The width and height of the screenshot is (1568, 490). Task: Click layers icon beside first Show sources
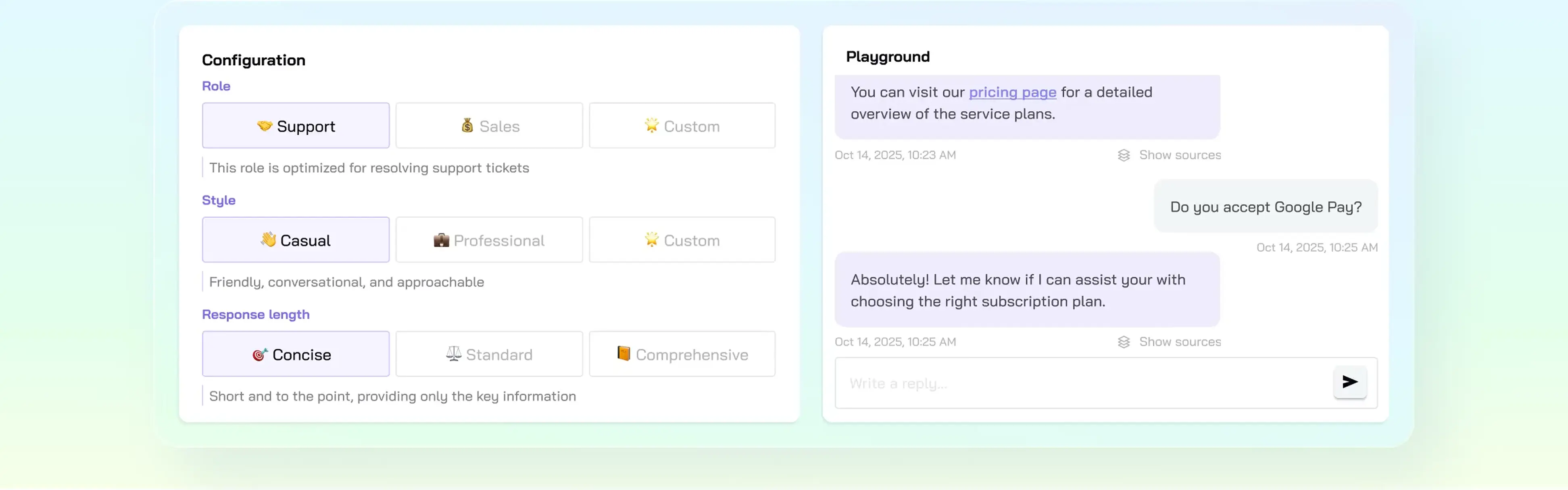click(x=1124, y=155)
